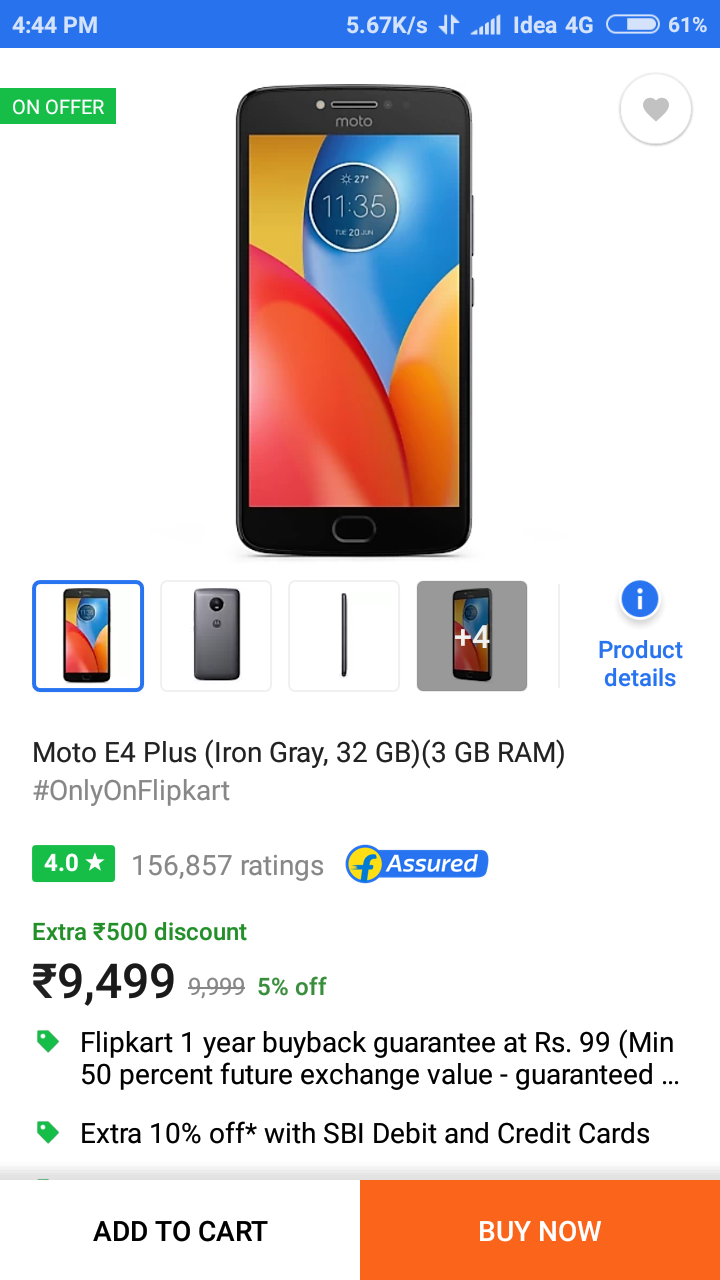Image resolution: width=720 pixels, height=1280 pixels.
Task: Tap the wishlist heart icon
Action: click(656, 109)
